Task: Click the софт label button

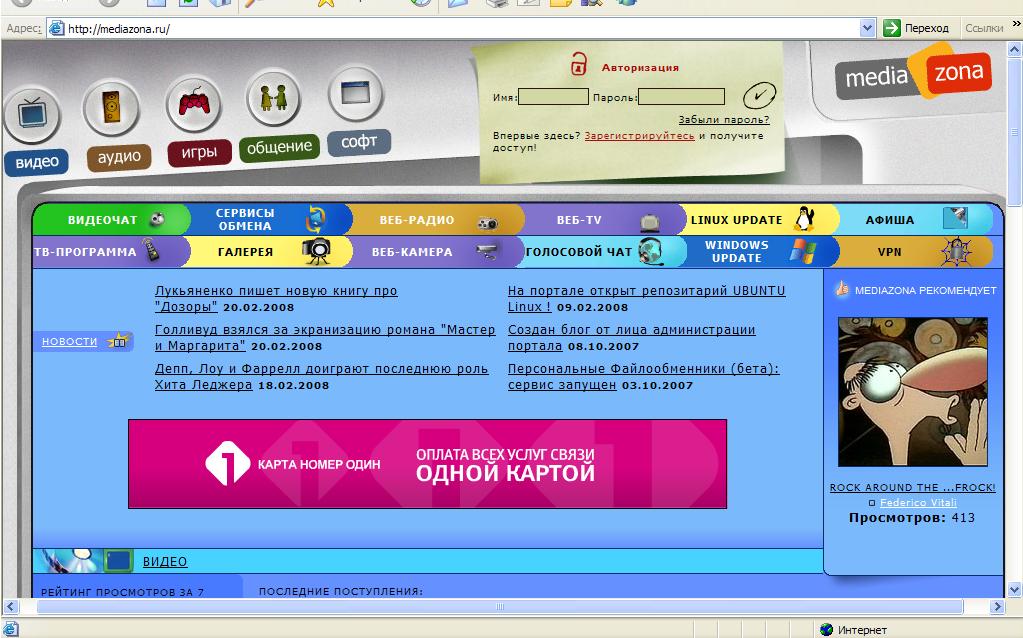Action: [359, 141]
